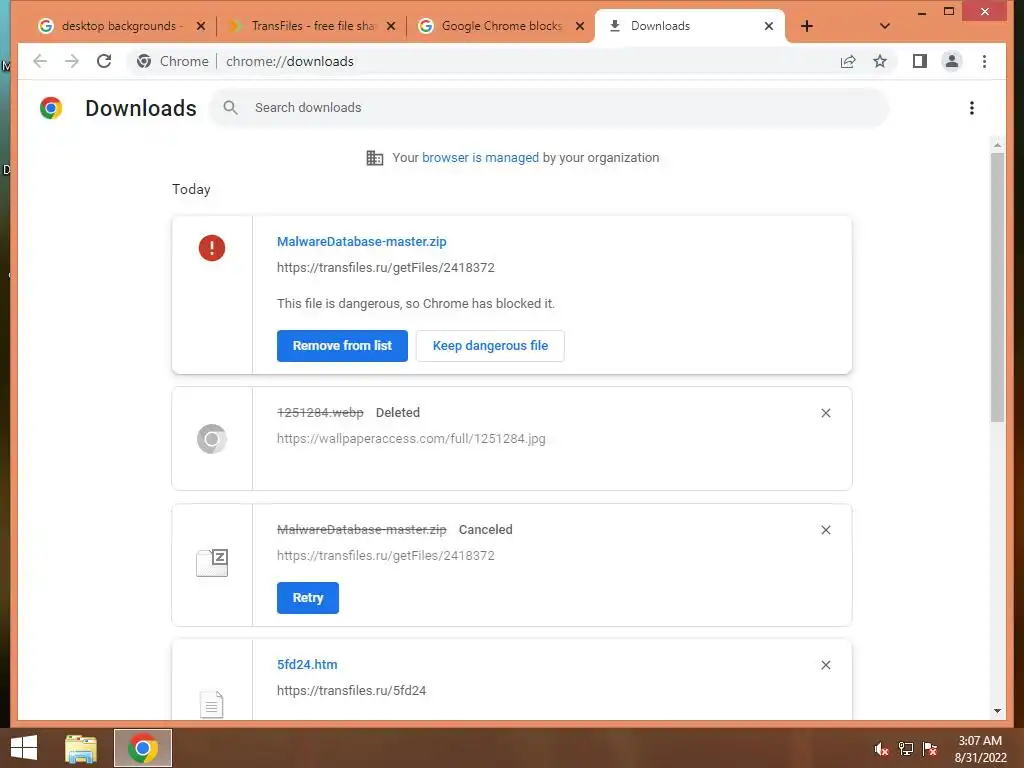
Task: Share this page icon in address bar
Action: 848,61
